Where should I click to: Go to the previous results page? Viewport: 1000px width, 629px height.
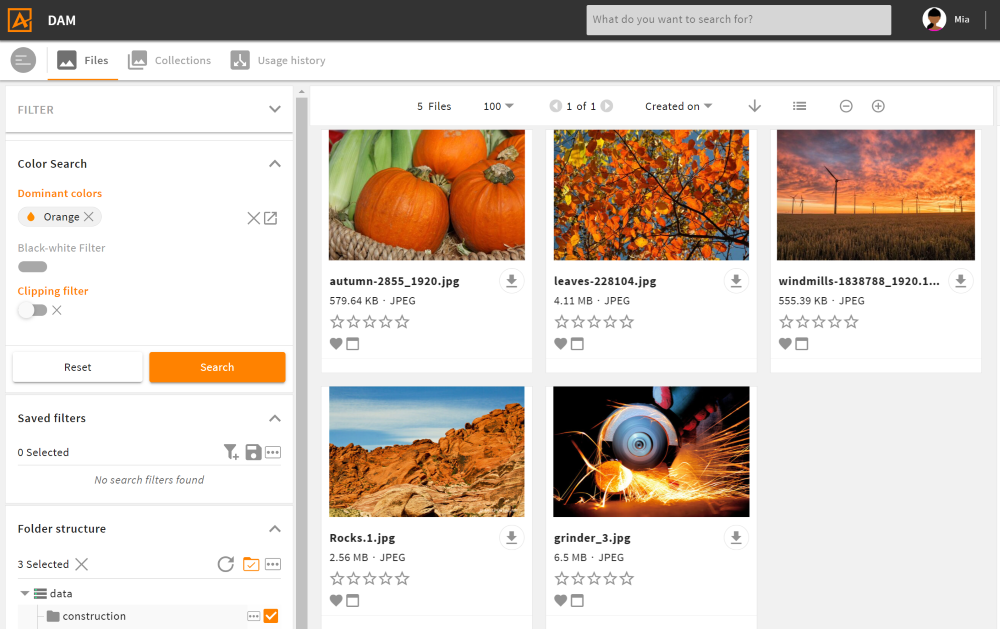555,106
